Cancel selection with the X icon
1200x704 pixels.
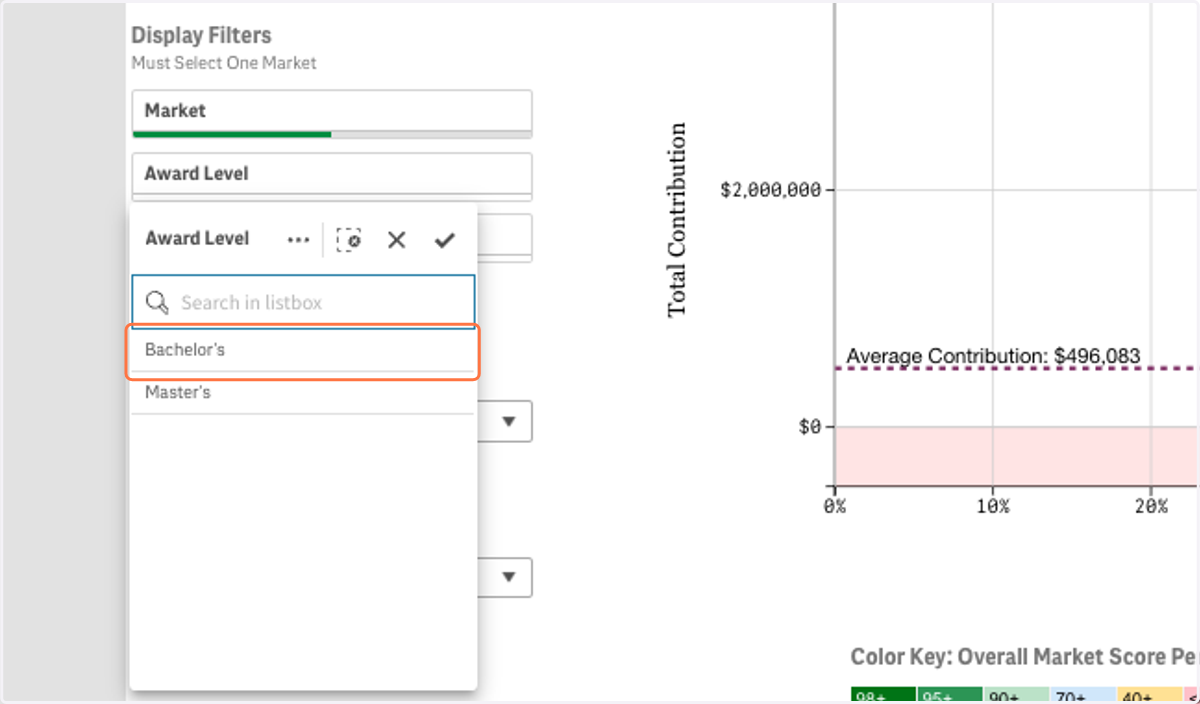(397, 240)
